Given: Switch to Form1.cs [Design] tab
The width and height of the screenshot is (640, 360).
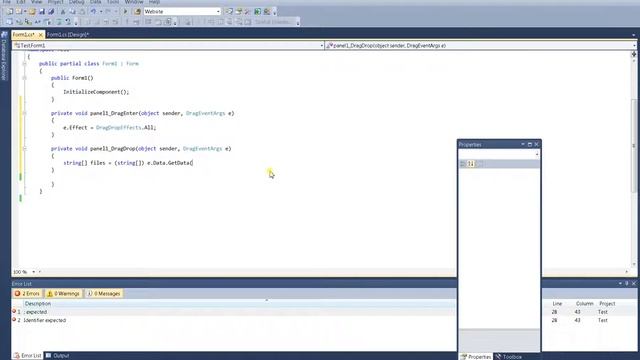Looking at the screenshot, I should [x=68, y=35].
